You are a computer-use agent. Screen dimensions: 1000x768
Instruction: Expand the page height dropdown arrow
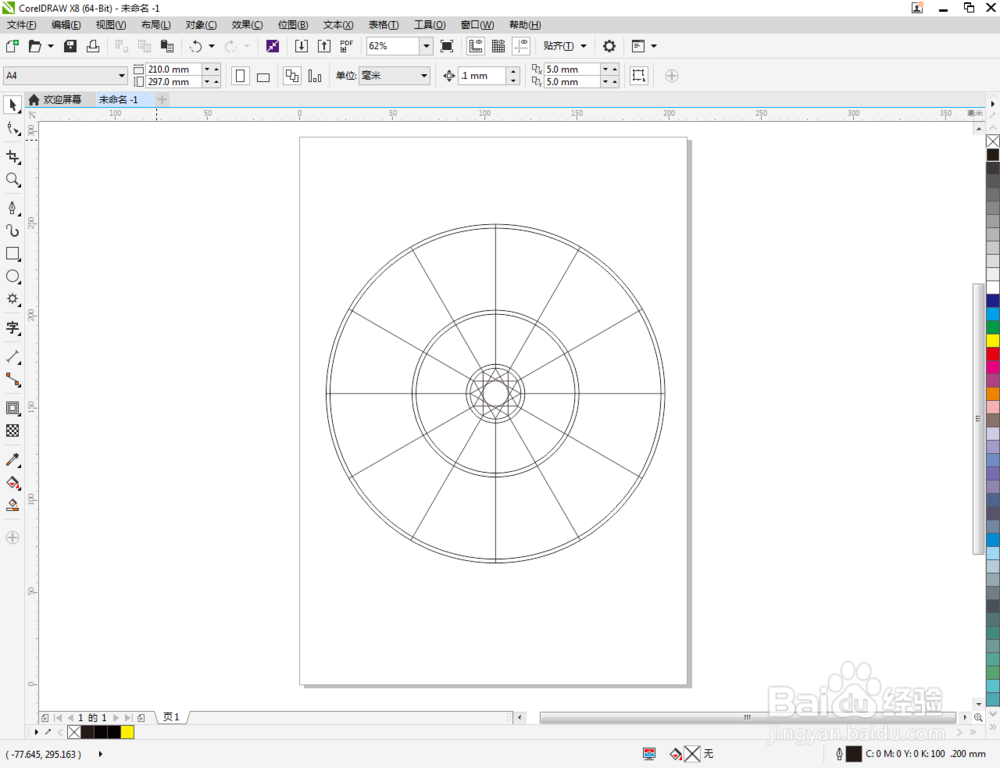(207, 82)
